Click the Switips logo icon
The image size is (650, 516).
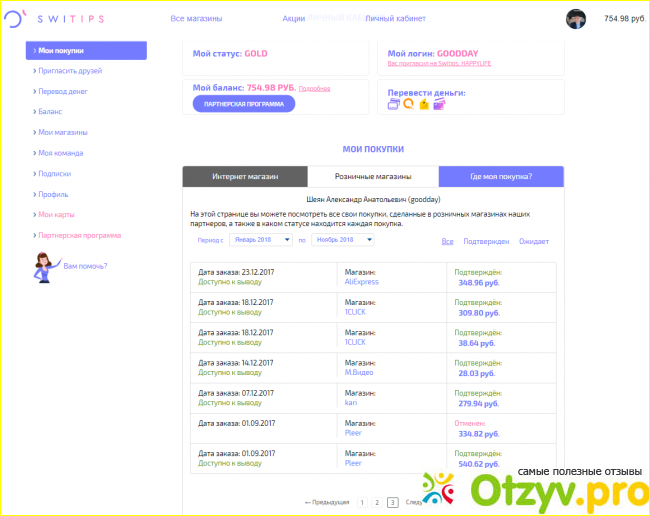click(x=13, y=19)
